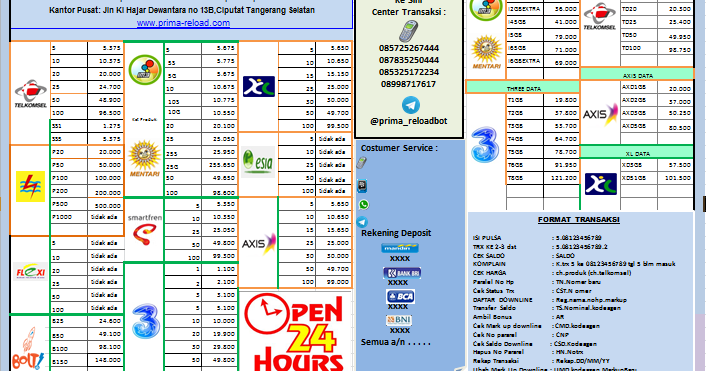Viewport: 706px width, 371px height.
Task: Click the 96.500 Telkomsel price cell
Action: click(105, 113)
